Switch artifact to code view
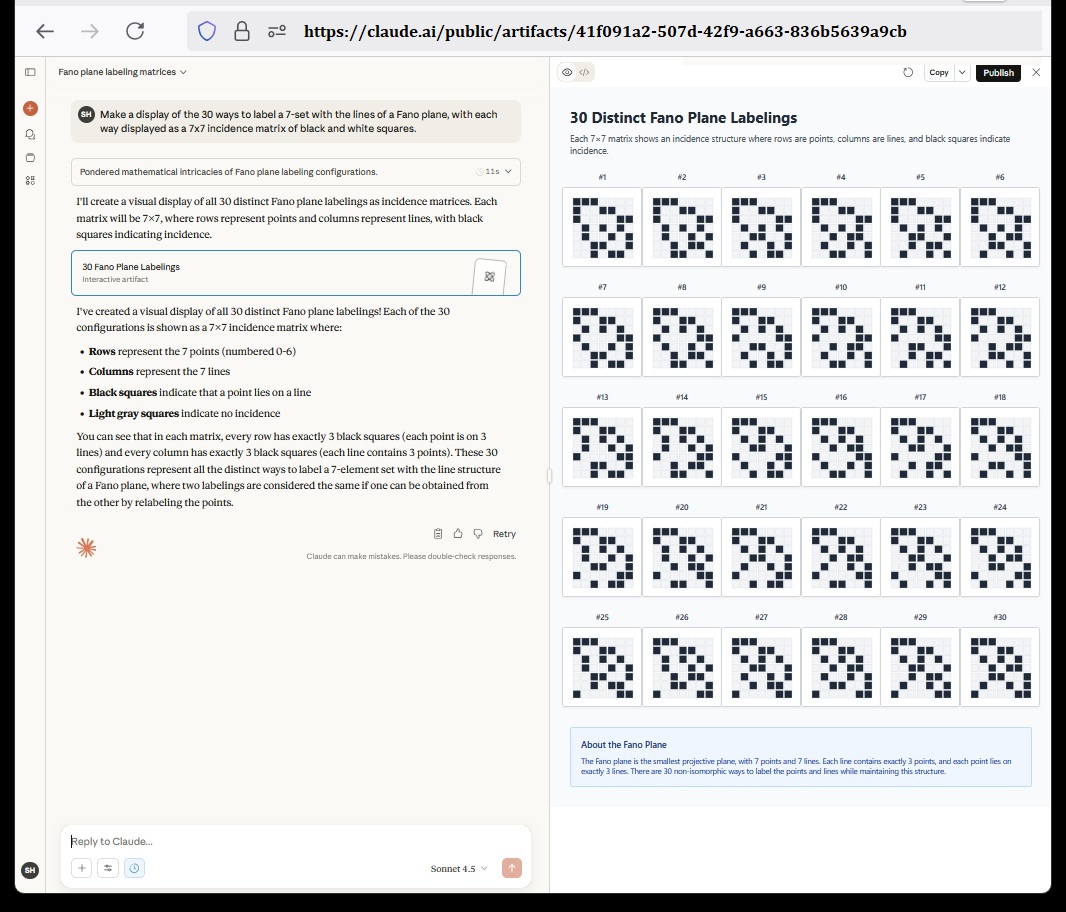This screenshot has height=912, width=1066. (x=585, y=72)
